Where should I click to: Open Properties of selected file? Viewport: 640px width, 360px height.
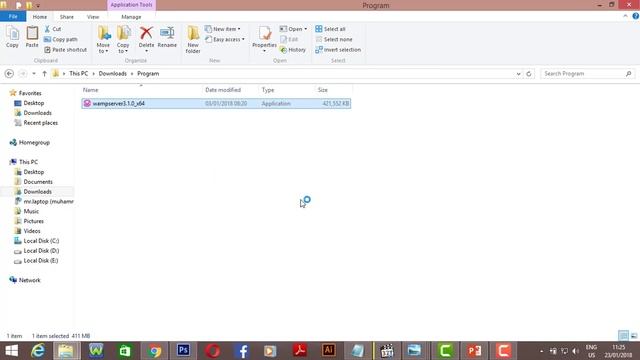[x=264, y=39]
